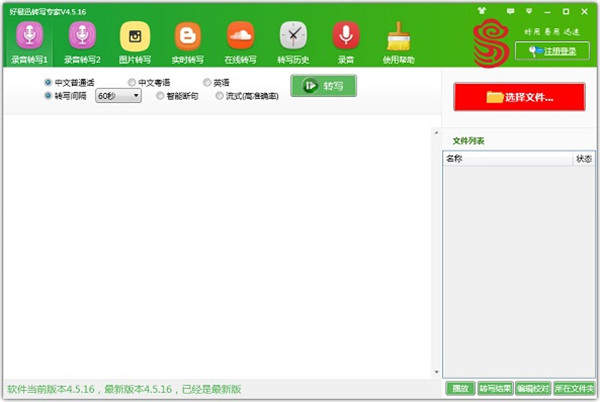The image size is (600, 402).
Task: Open the 注册登录 register login link
Action: [552, 51]
